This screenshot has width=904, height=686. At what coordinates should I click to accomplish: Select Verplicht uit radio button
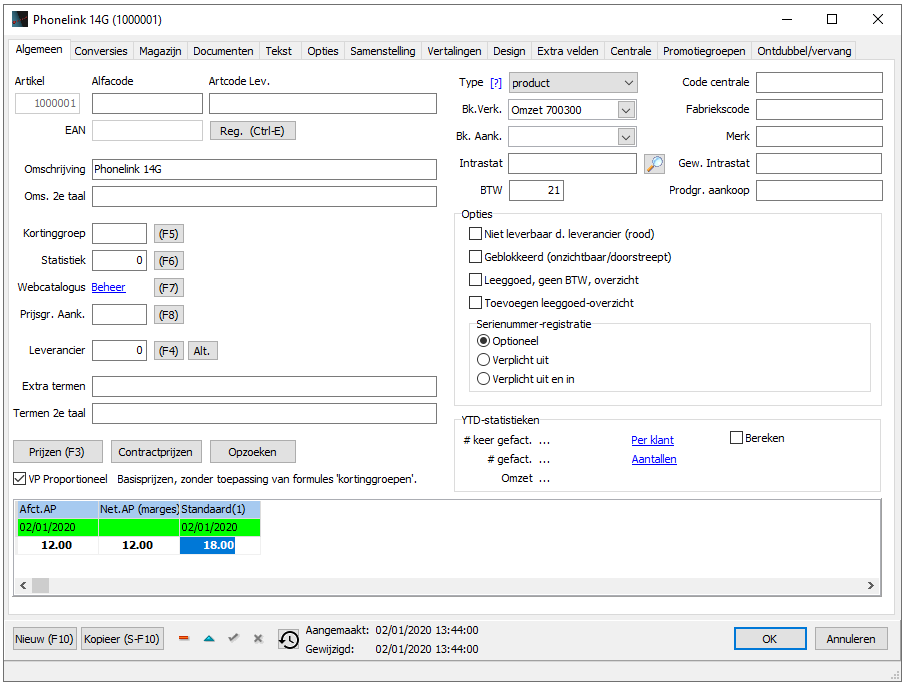coord(484,360)
